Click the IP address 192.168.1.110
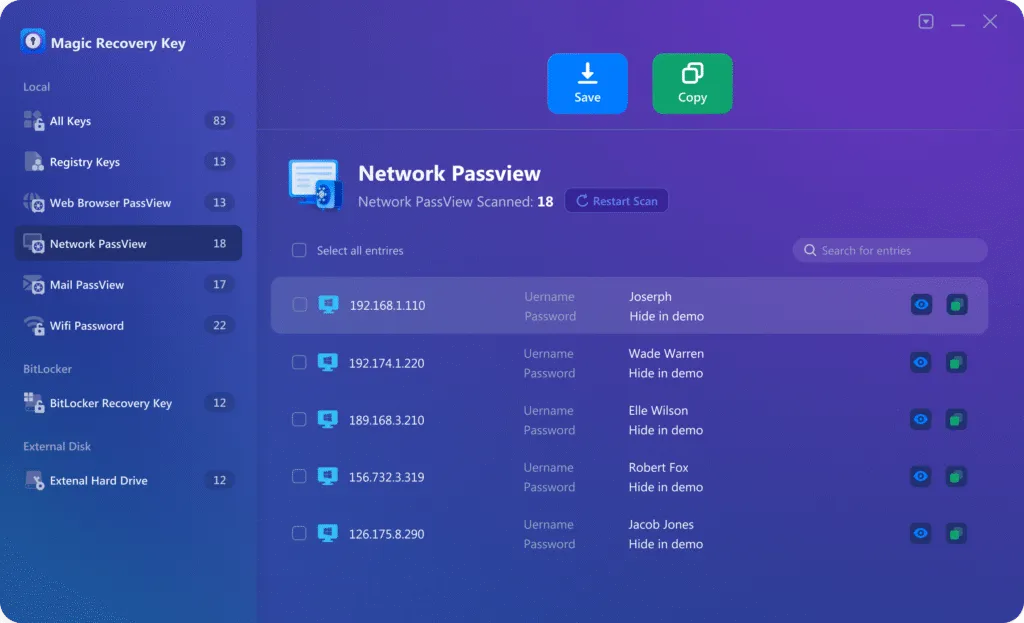Screen dimensions: 1024x623 (387, 305)
